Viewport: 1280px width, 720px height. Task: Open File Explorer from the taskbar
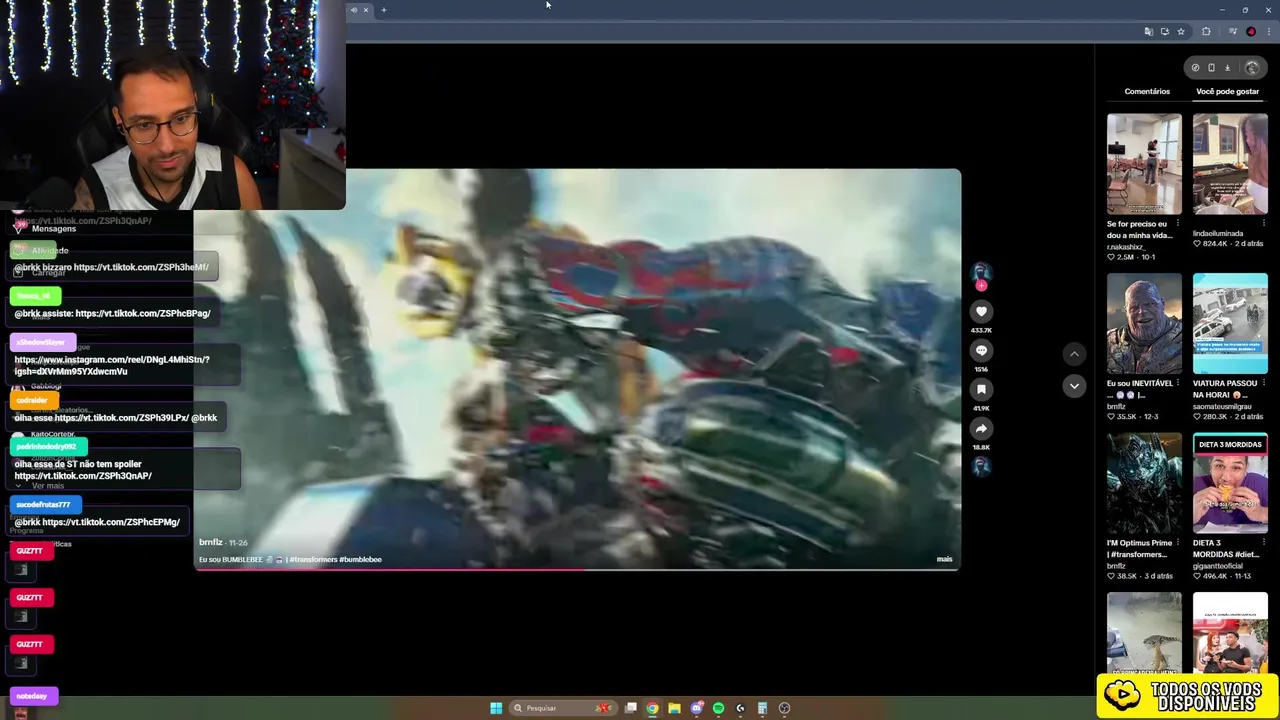pos(674,708)
